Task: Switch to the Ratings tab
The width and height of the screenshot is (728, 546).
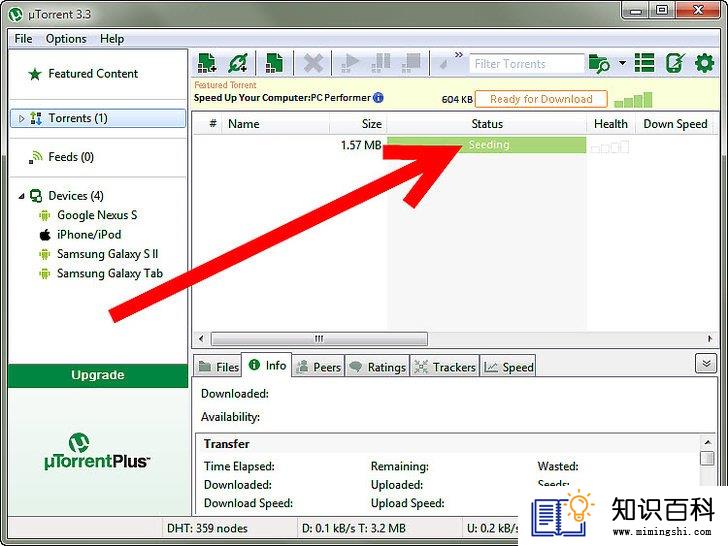Action: tap(377, 367)
